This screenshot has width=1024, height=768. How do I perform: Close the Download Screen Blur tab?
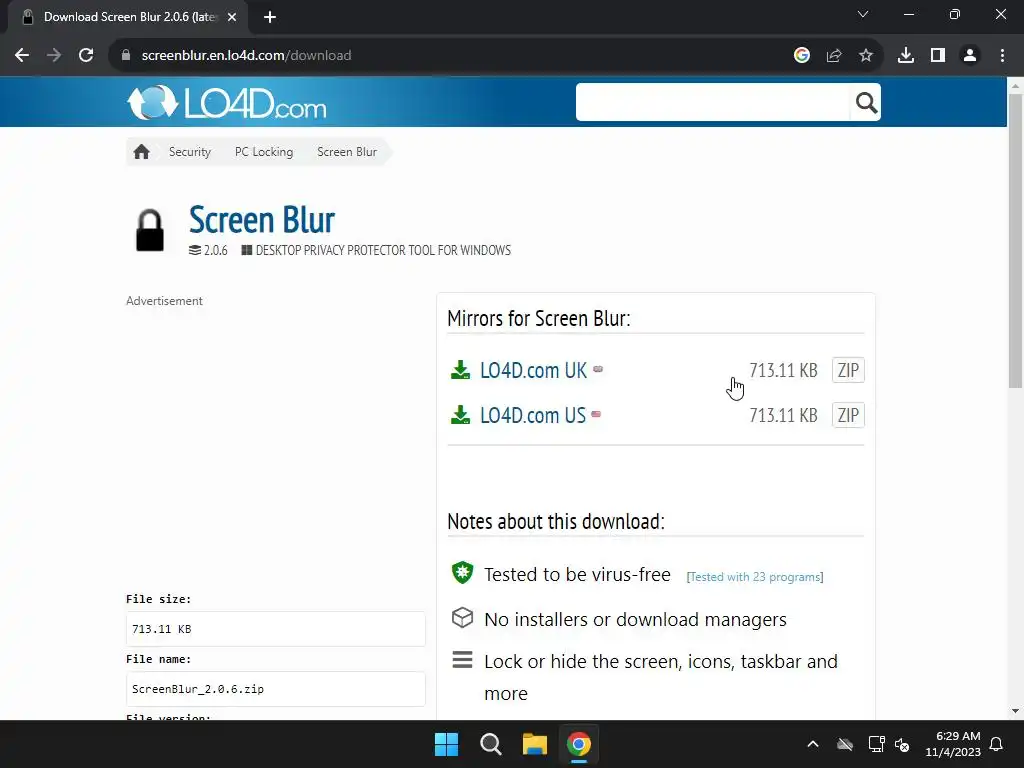pos(232,18)
